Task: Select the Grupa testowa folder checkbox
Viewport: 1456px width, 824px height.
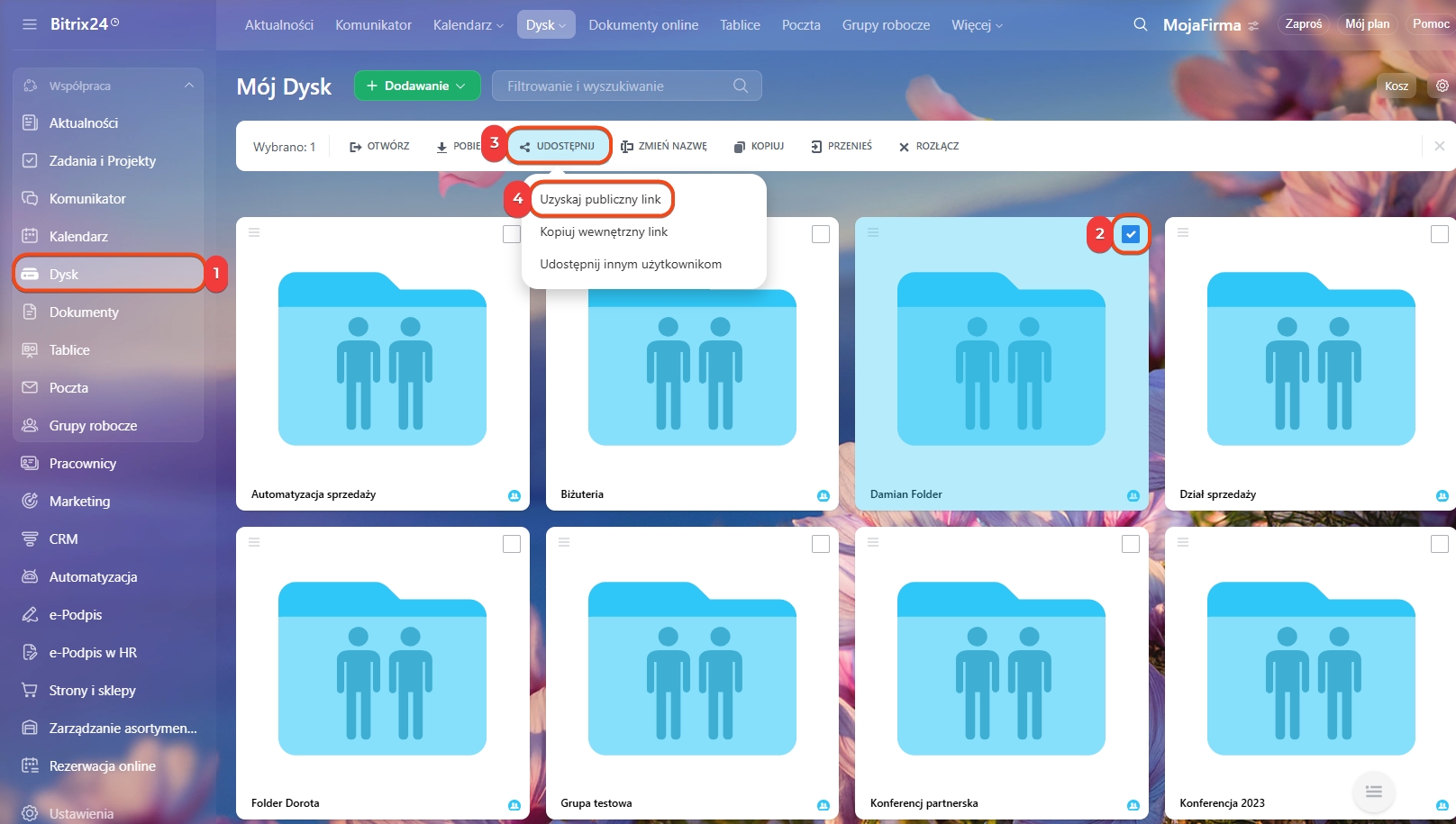Action: (821, 544)
